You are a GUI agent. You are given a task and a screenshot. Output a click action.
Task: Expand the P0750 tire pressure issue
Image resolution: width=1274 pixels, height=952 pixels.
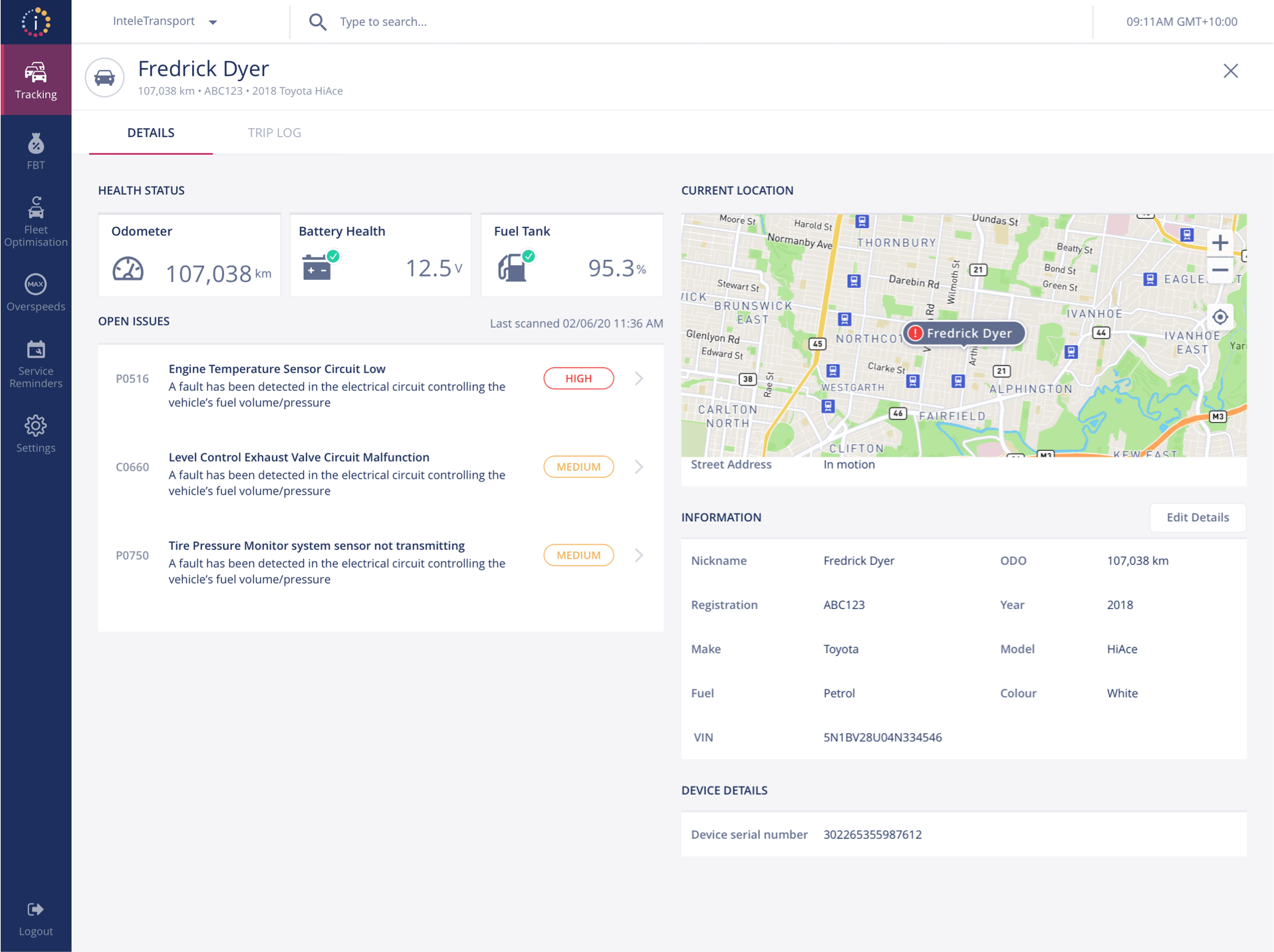[x=638, y=555]
